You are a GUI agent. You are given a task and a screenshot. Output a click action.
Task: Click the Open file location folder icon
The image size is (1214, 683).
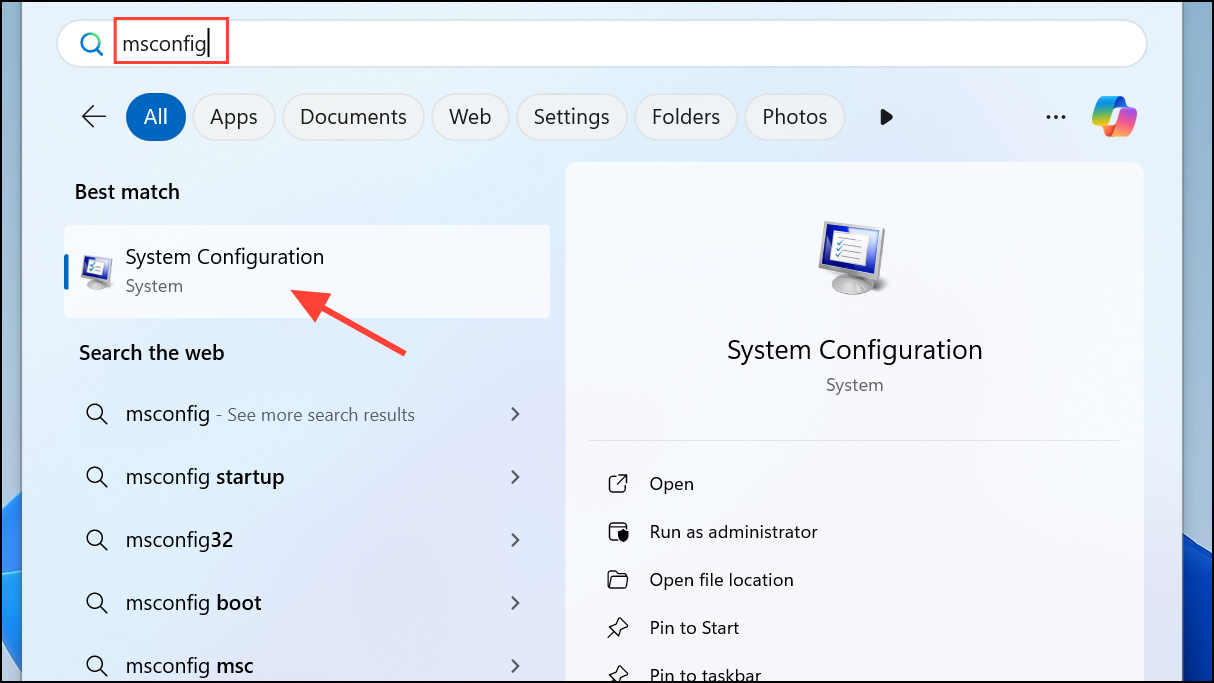point(618,580)
